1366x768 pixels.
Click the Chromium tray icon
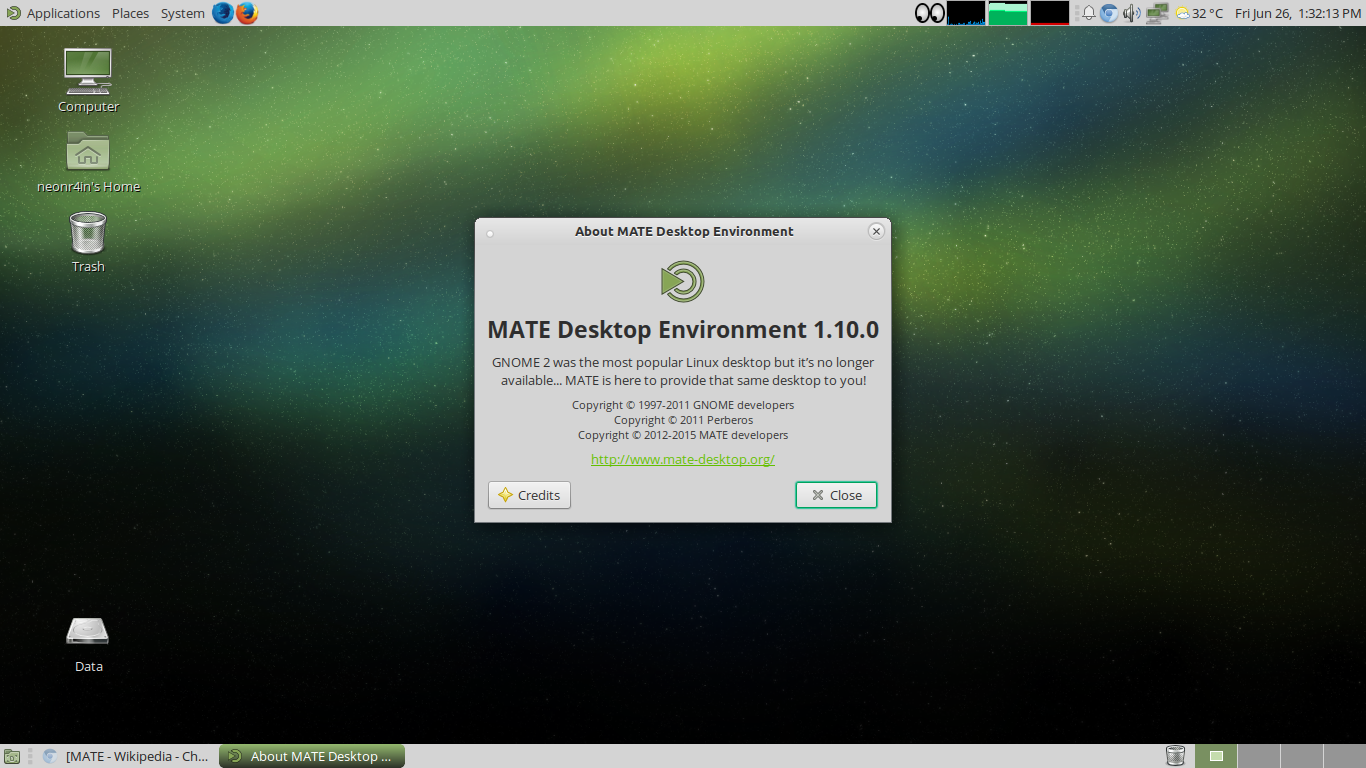pos(1109,13)
